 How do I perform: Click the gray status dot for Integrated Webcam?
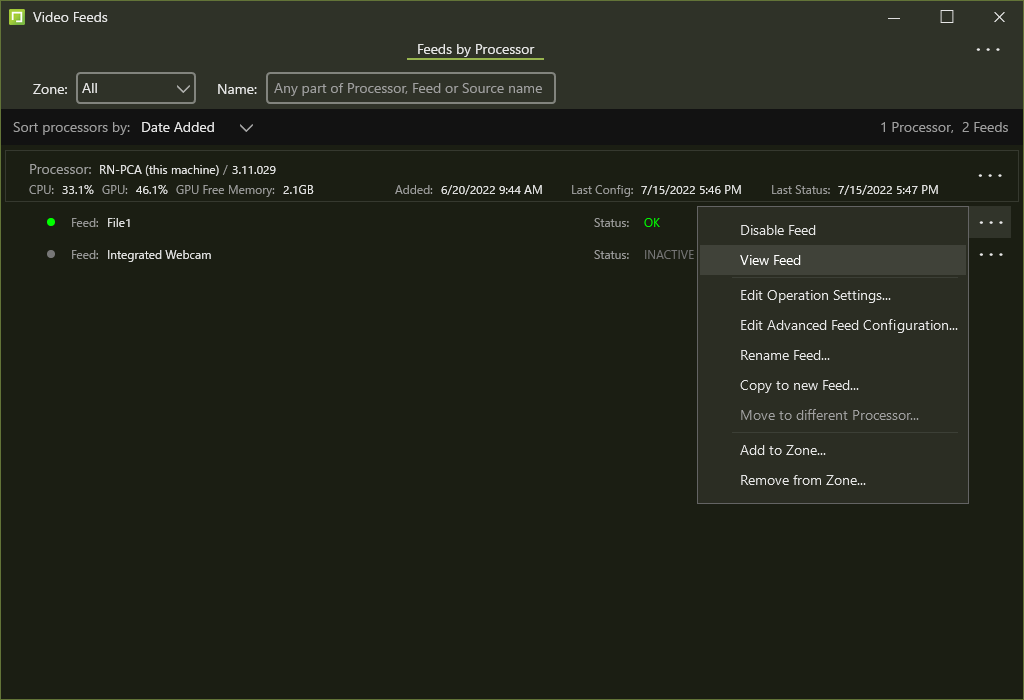point(51,254)
